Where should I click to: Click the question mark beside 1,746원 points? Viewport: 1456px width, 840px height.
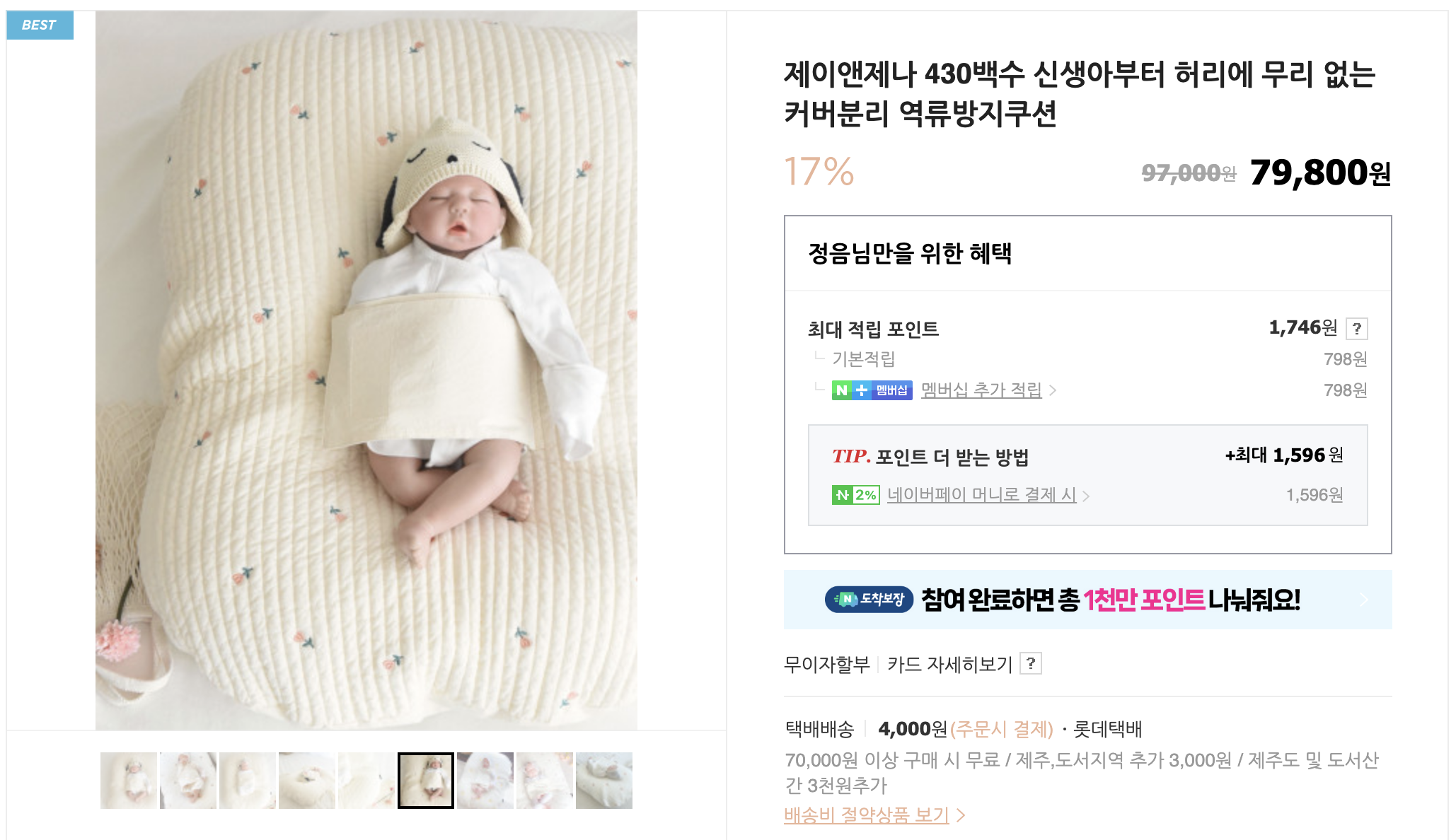coord(1356,329)
